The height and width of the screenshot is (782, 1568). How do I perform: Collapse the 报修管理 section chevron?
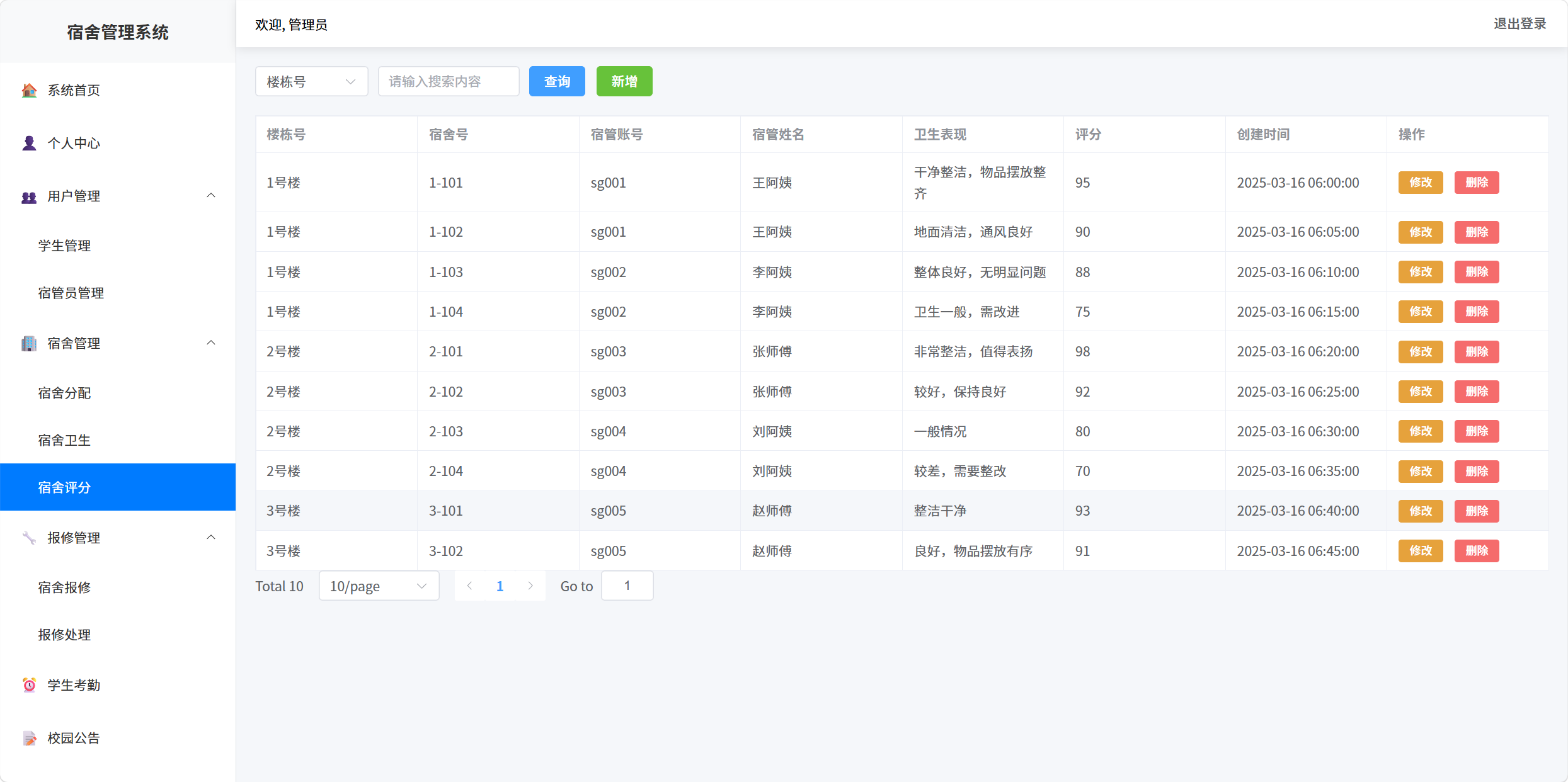click(212, 536)
